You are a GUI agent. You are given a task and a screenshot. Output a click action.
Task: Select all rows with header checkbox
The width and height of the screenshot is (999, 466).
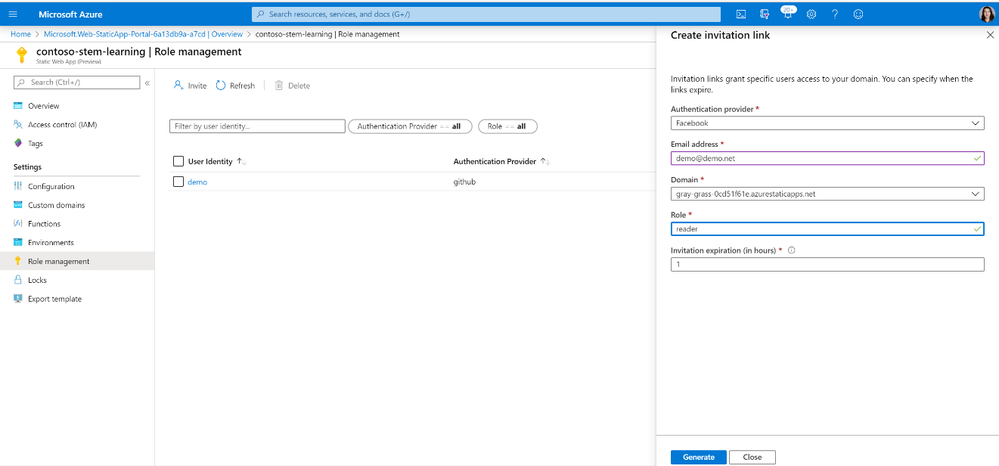[x=178, y=162]
